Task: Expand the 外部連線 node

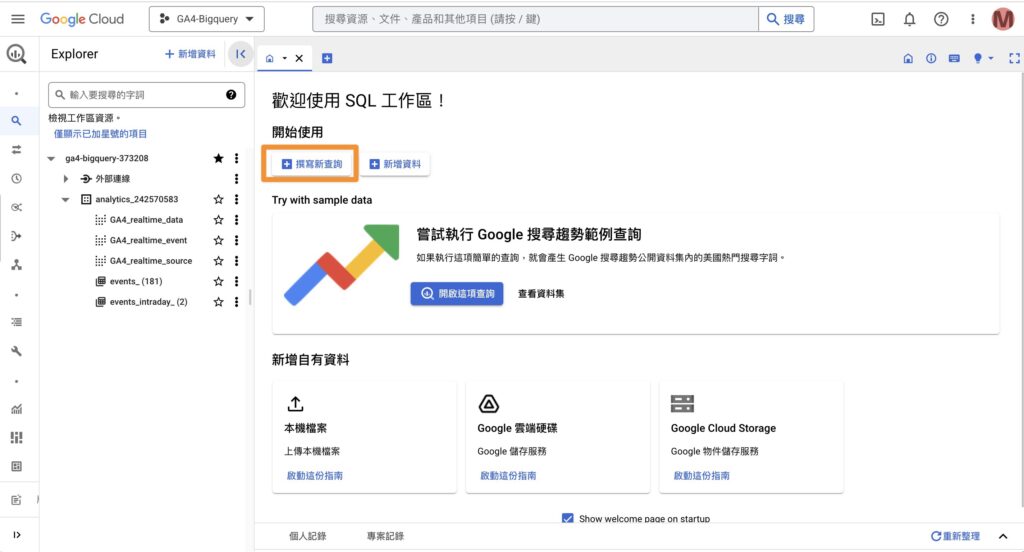Action: pyautogui.click(x=65, y=178)
